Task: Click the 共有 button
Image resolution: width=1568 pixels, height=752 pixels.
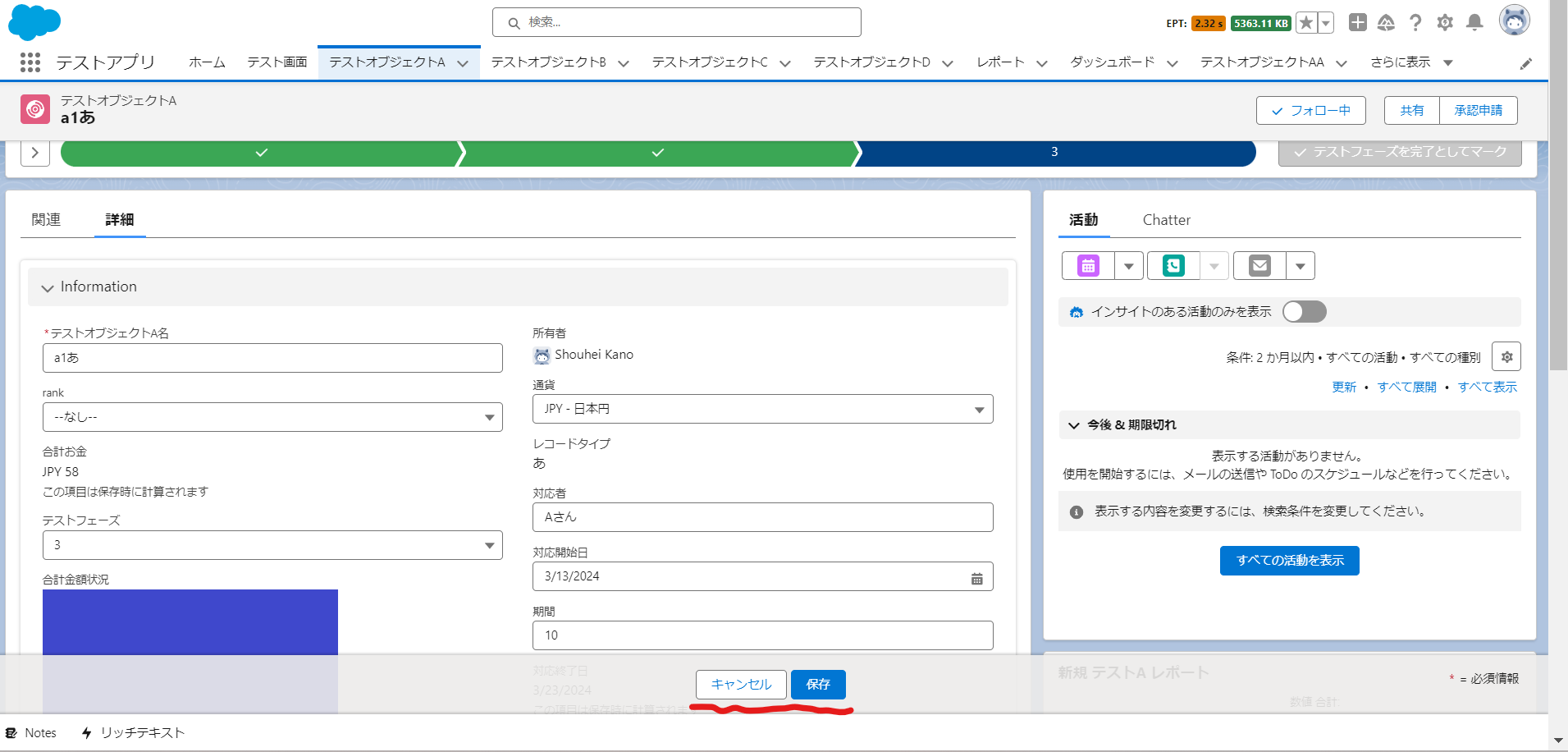Action: tap(1412, 111)
